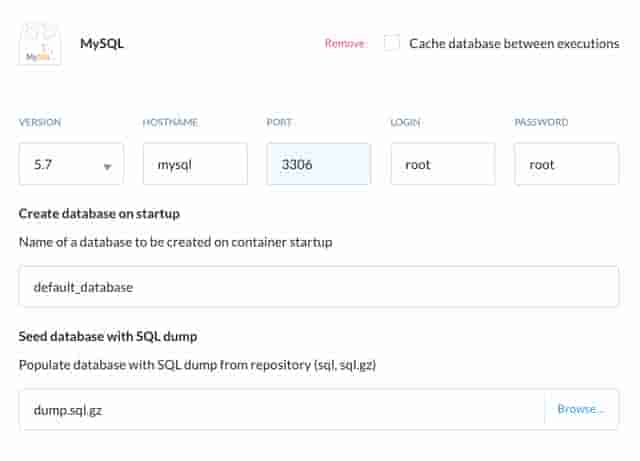
Task: Click the VERSION field label
Action: pos(40,122)
